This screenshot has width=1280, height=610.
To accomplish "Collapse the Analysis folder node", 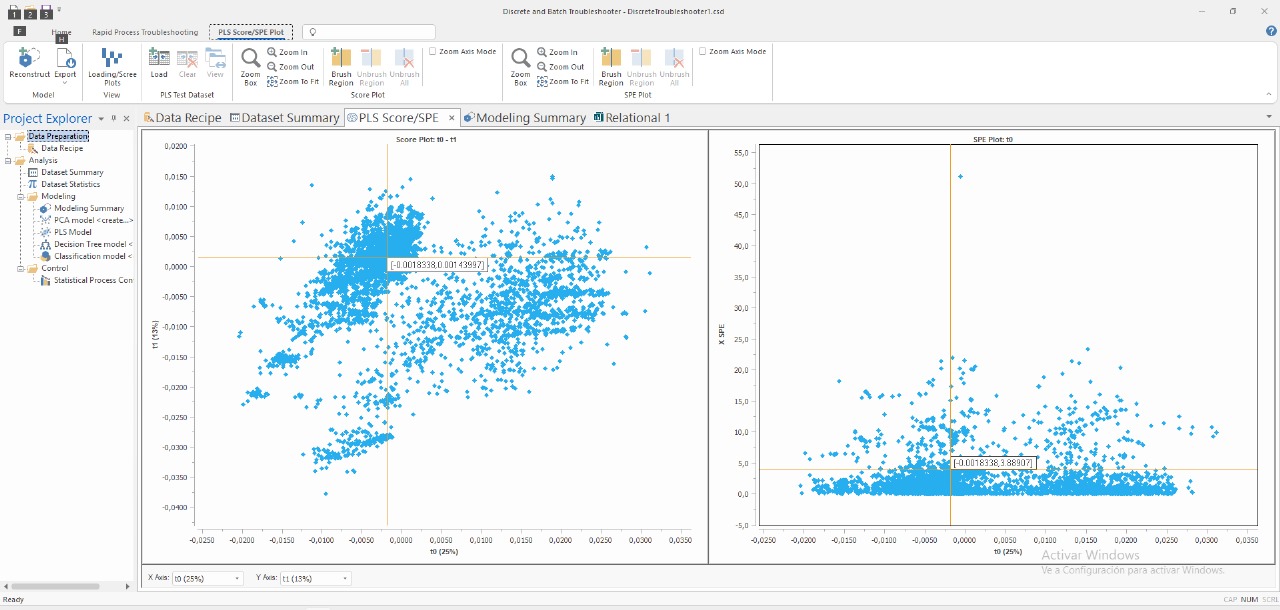I will click(x=8, y=161).
